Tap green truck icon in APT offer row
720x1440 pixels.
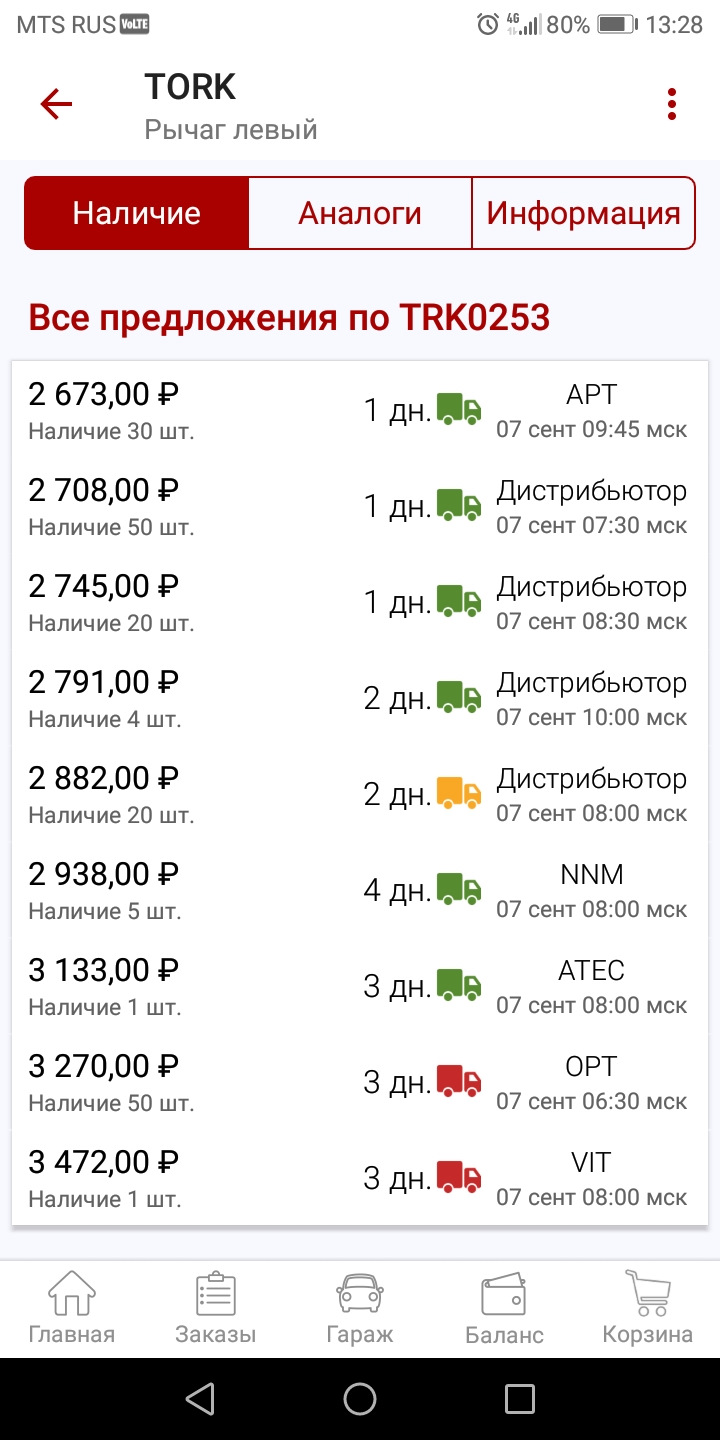click(x=459, y=410)
